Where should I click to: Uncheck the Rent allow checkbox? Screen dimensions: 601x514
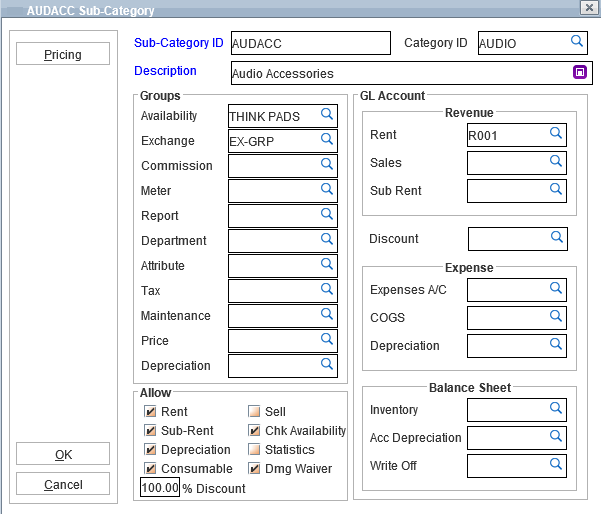(x=151, y=412)
